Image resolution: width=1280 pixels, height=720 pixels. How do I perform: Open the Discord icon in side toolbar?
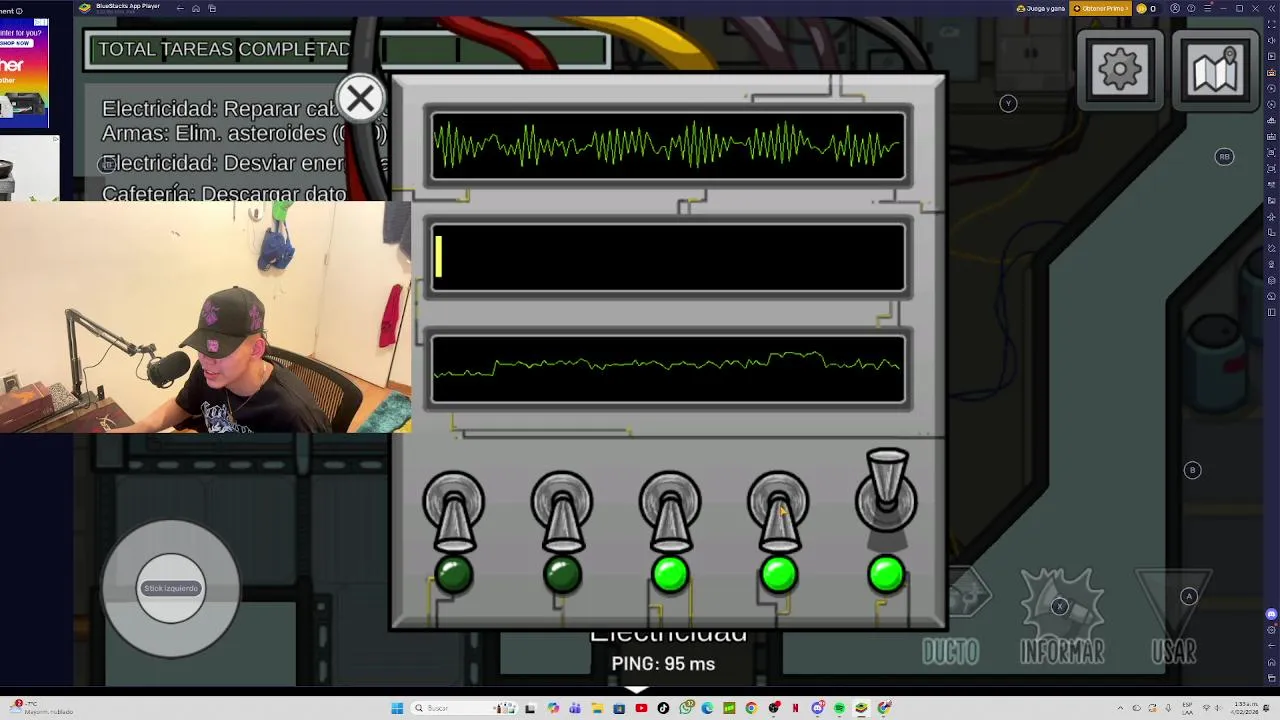[1271, 614]
